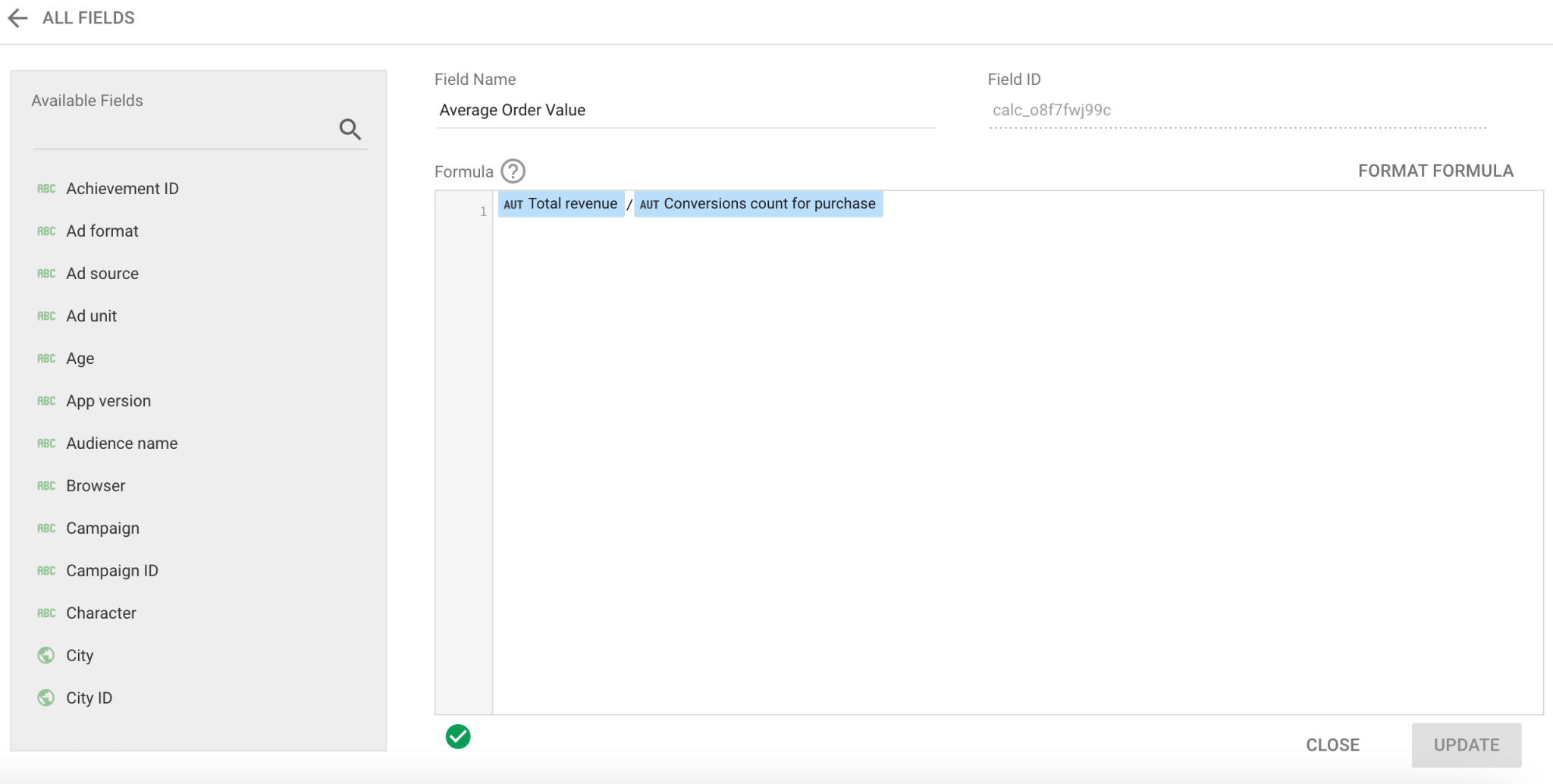1553x784 pixels.
Task: Click the globe icon next to City ID
Action: [45, 697]
